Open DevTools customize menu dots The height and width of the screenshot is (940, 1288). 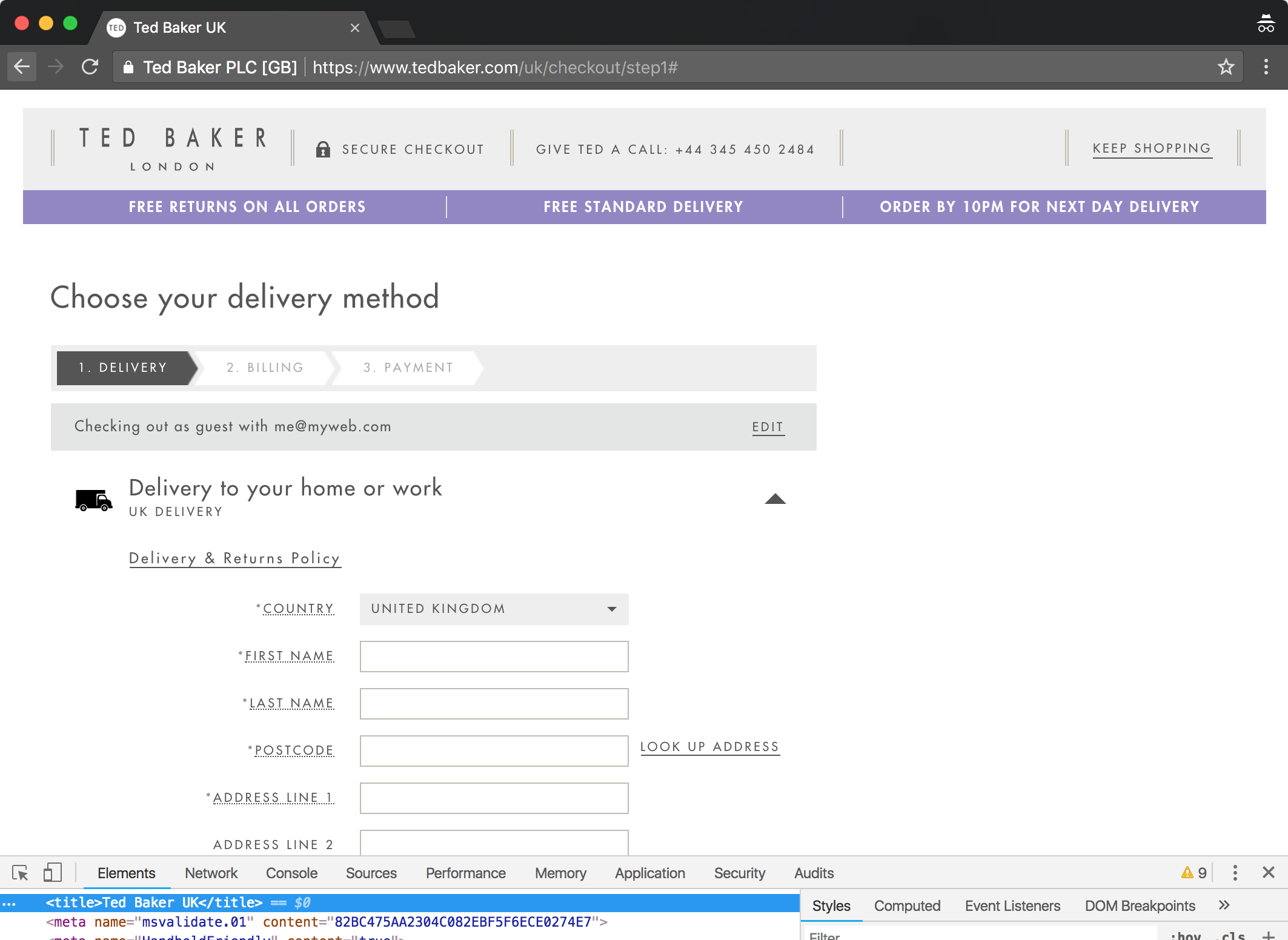tap(1235, 873)
